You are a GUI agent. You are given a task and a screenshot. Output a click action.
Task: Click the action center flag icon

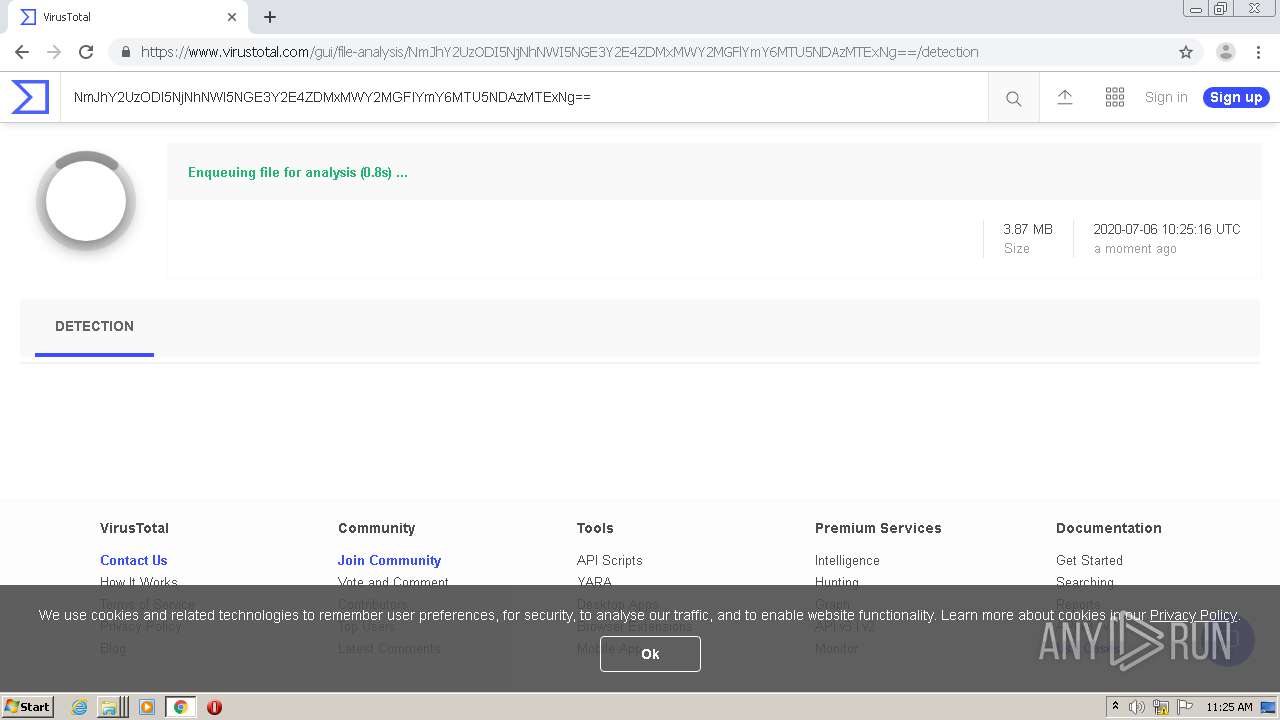click(x=1185, y=707)
